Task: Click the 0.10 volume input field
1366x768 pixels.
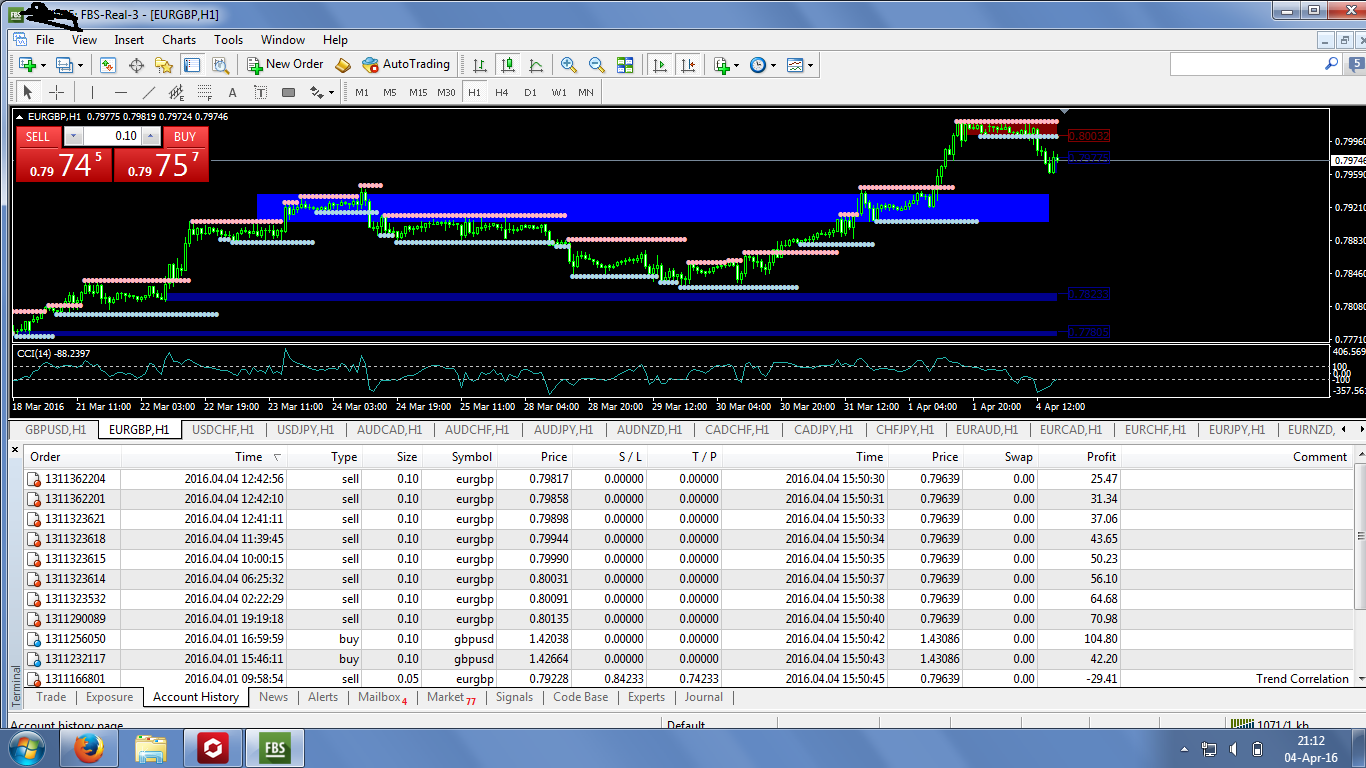Action: coord(111,136)
